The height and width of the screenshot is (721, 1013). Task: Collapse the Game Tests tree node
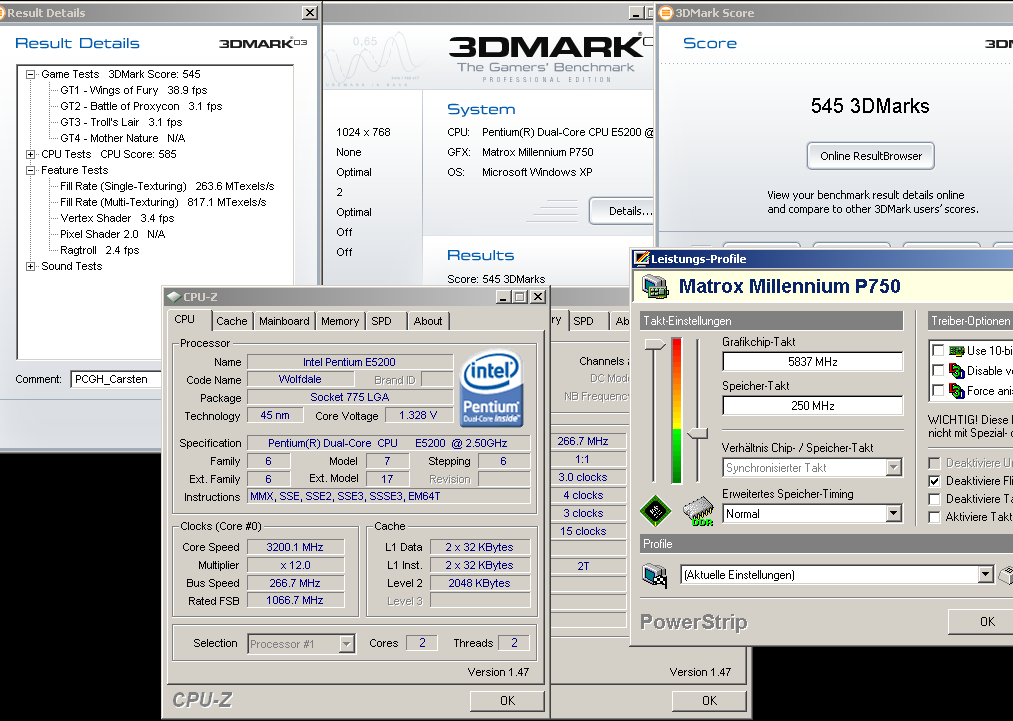click(30, 74)
